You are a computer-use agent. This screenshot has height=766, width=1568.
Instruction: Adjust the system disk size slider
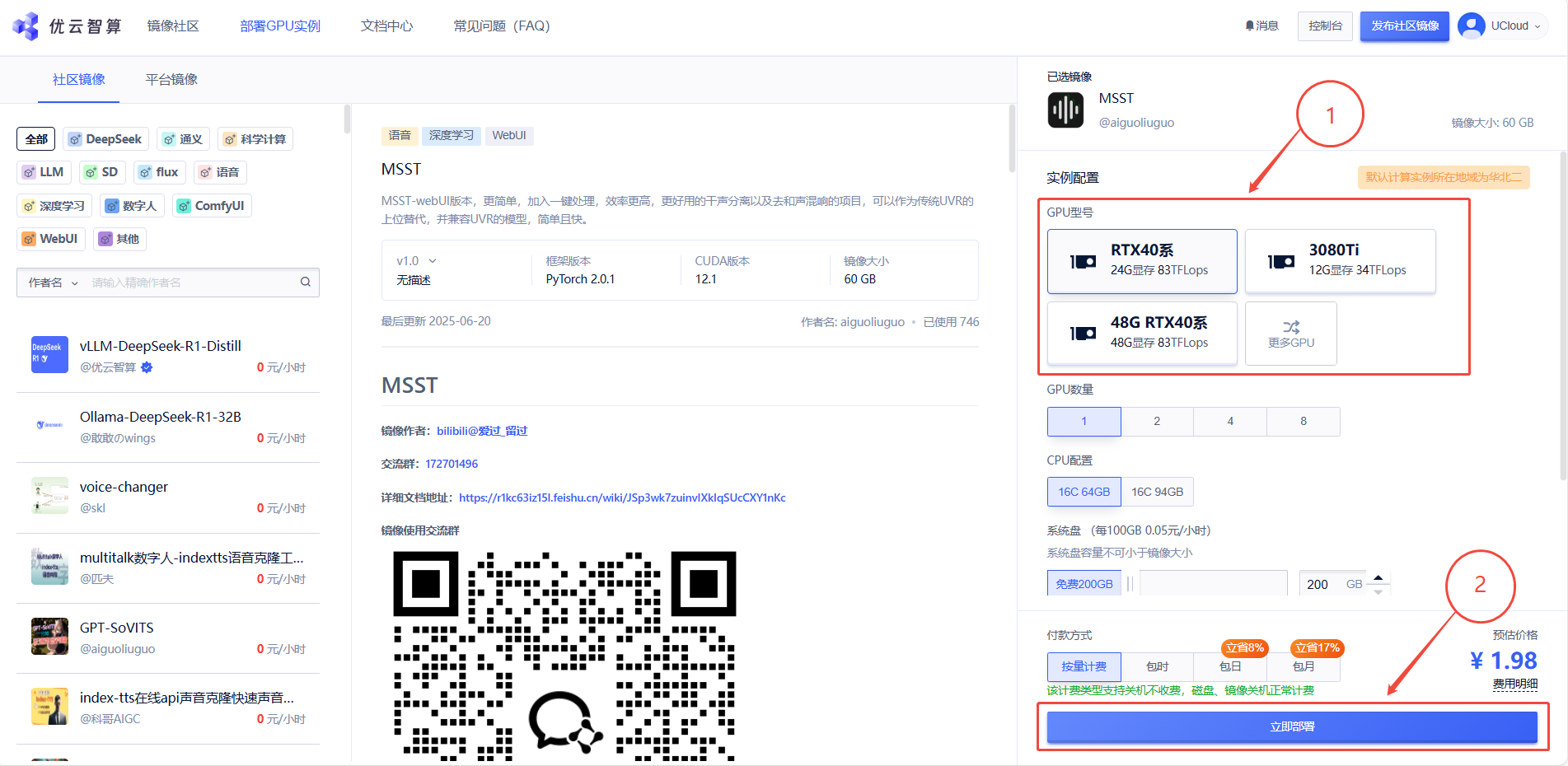[x=1130, y=583]
